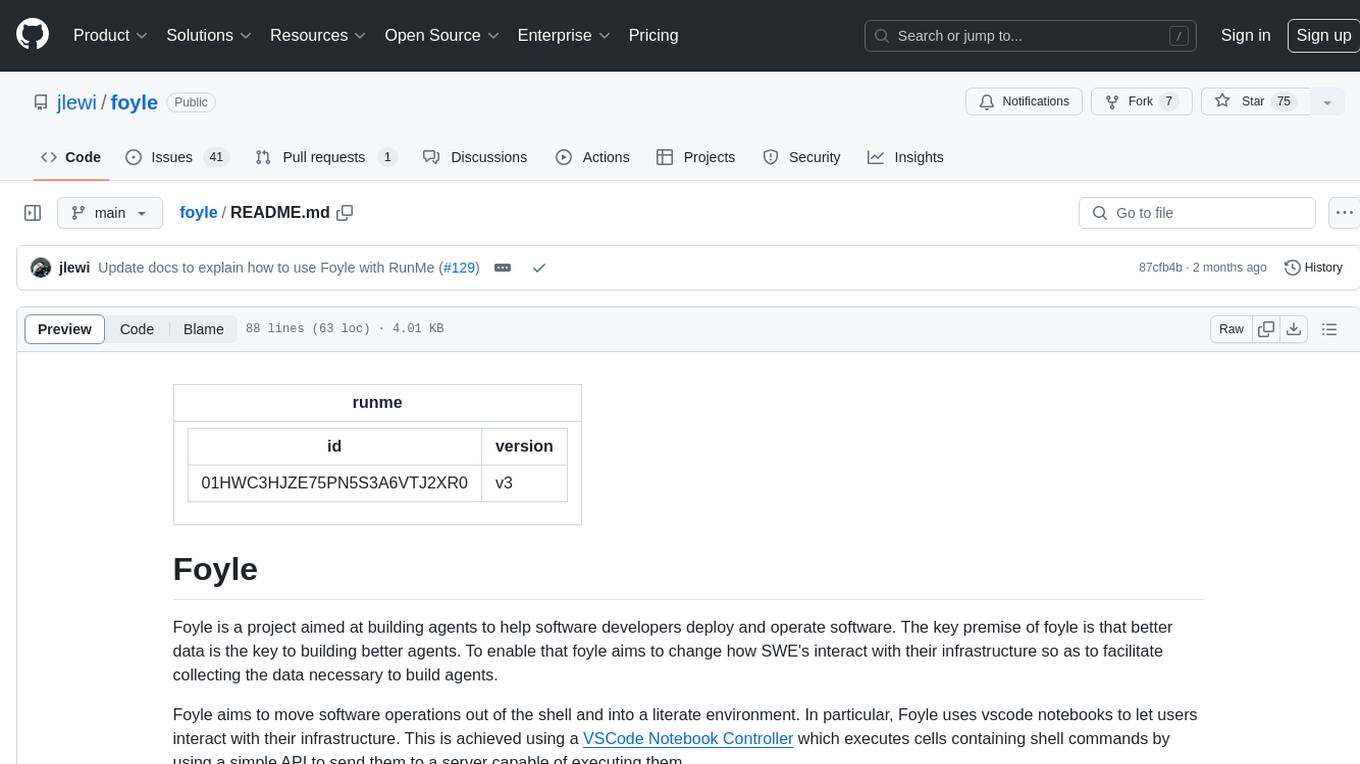This screenshot has width=1360, height=764.
Task: Open the Pricing page
Action: [x=653, y=35]
